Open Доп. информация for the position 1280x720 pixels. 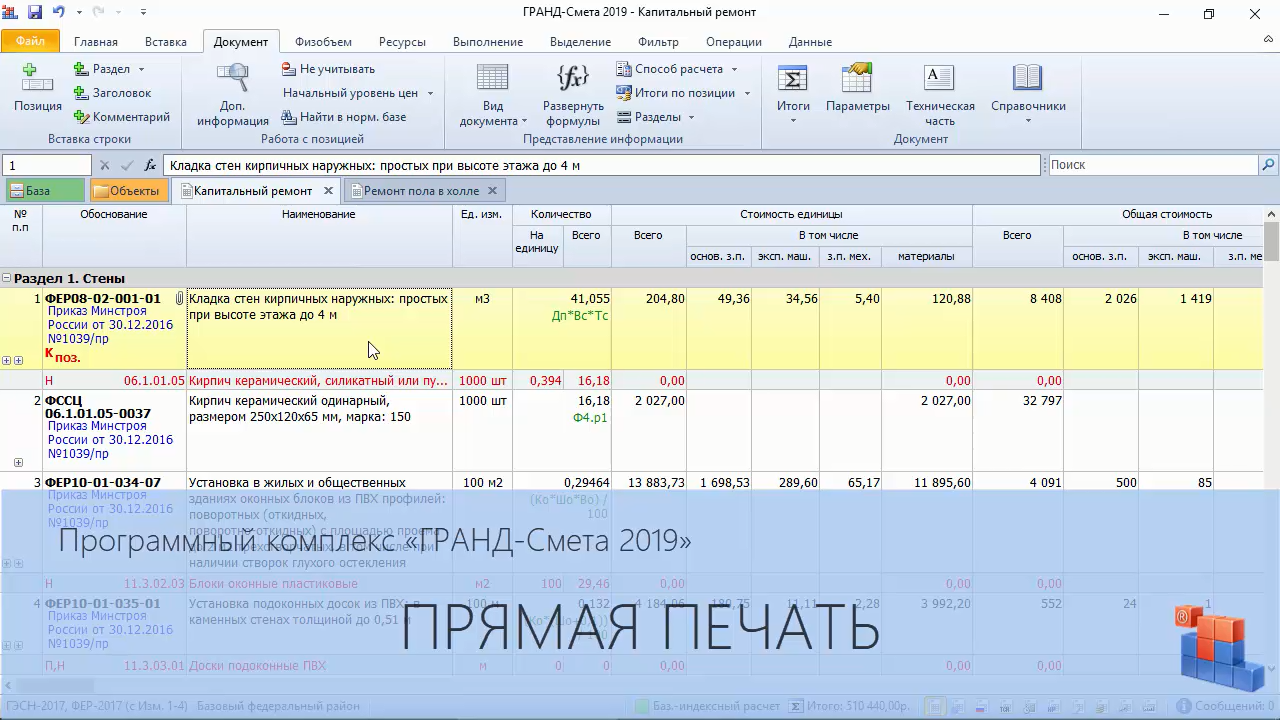coord(232,95)
